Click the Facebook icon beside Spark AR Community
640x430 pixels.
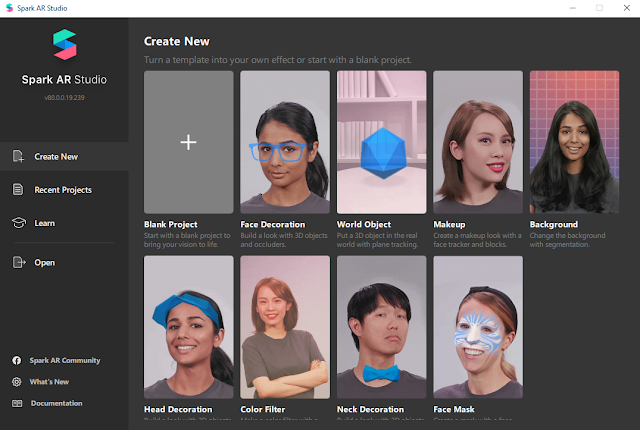point(17,360)
